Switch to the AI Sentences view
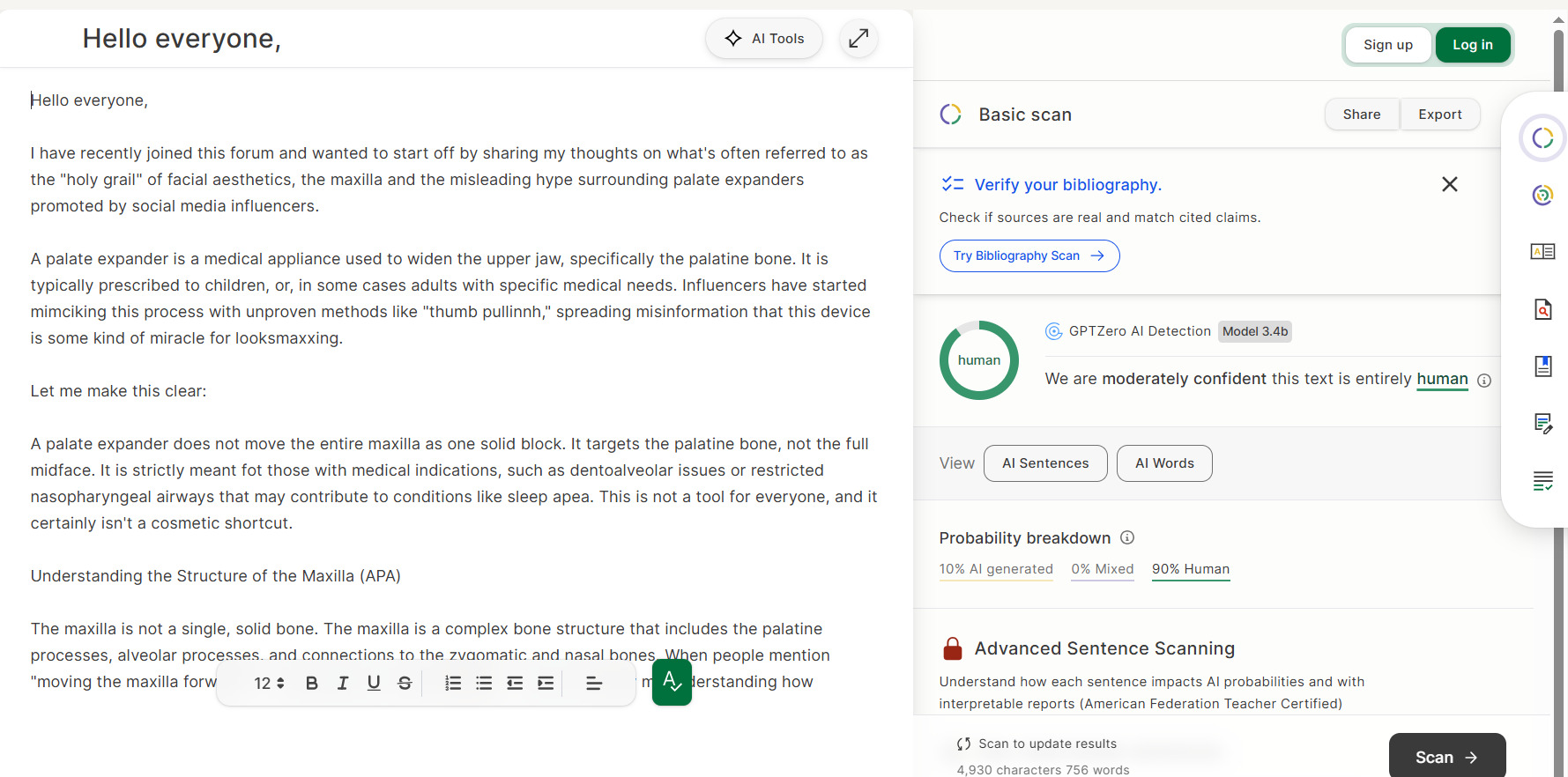The height and width of the screenshot is (777, 1568). pos(1045,463)
